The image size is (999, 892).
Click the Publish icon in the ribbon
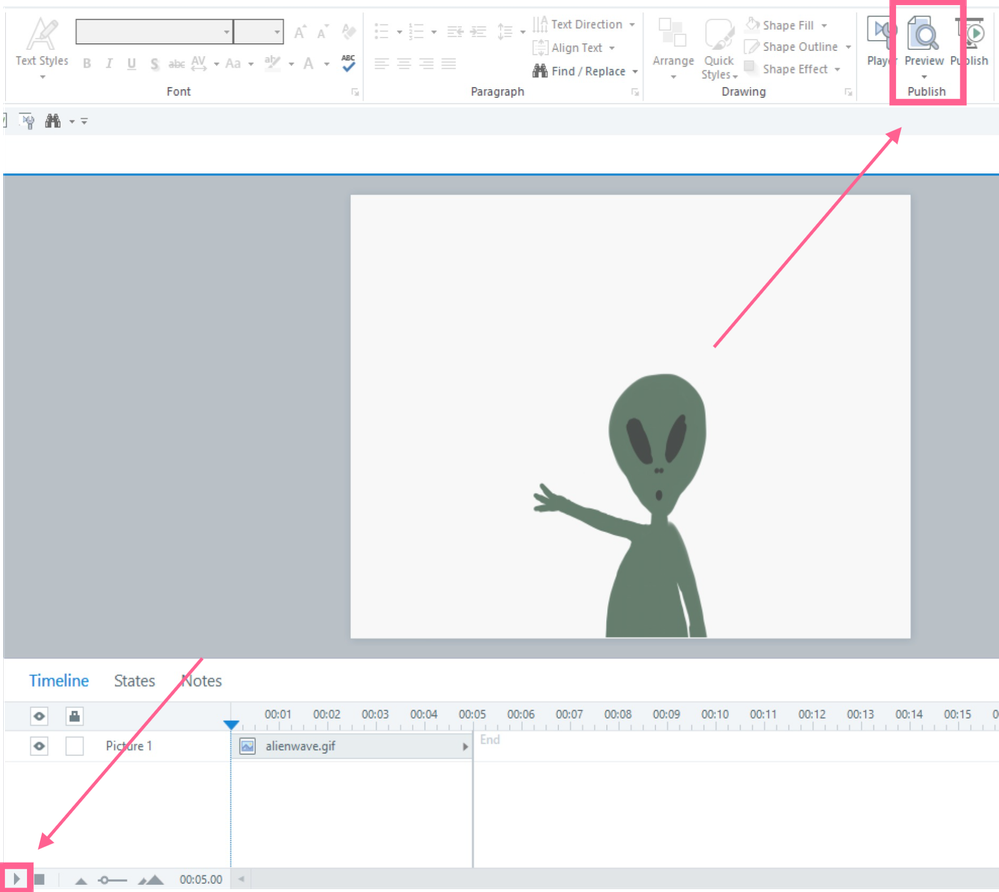pos(970,40)
